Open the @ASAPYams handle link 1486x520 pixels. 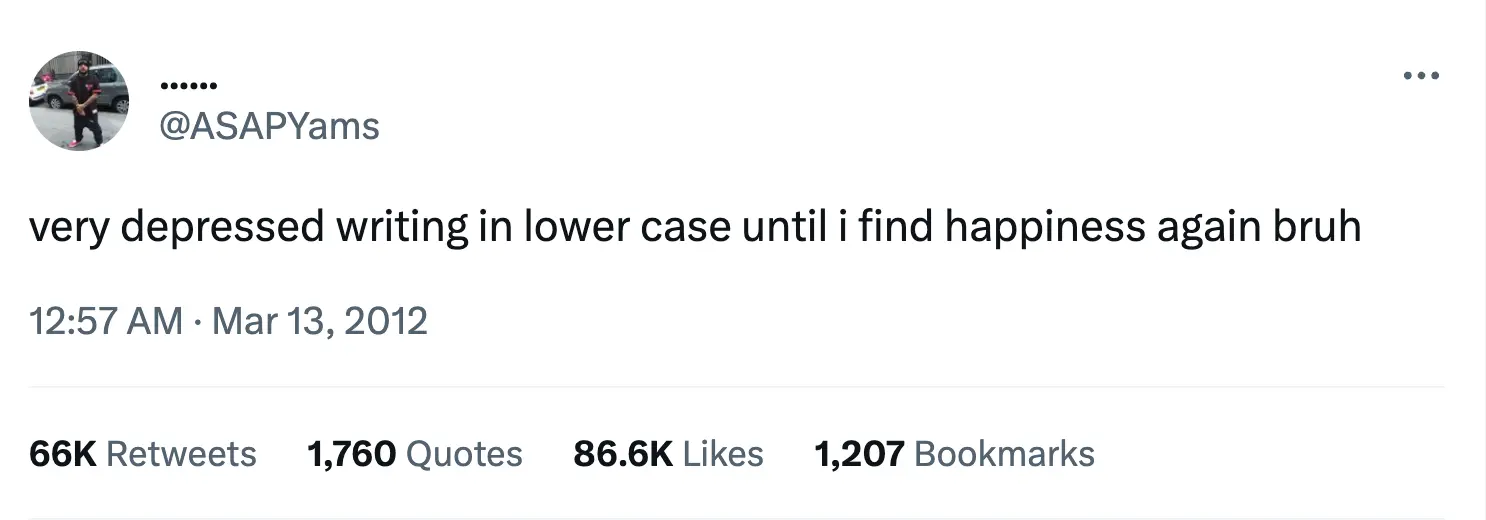click(270, 126)
